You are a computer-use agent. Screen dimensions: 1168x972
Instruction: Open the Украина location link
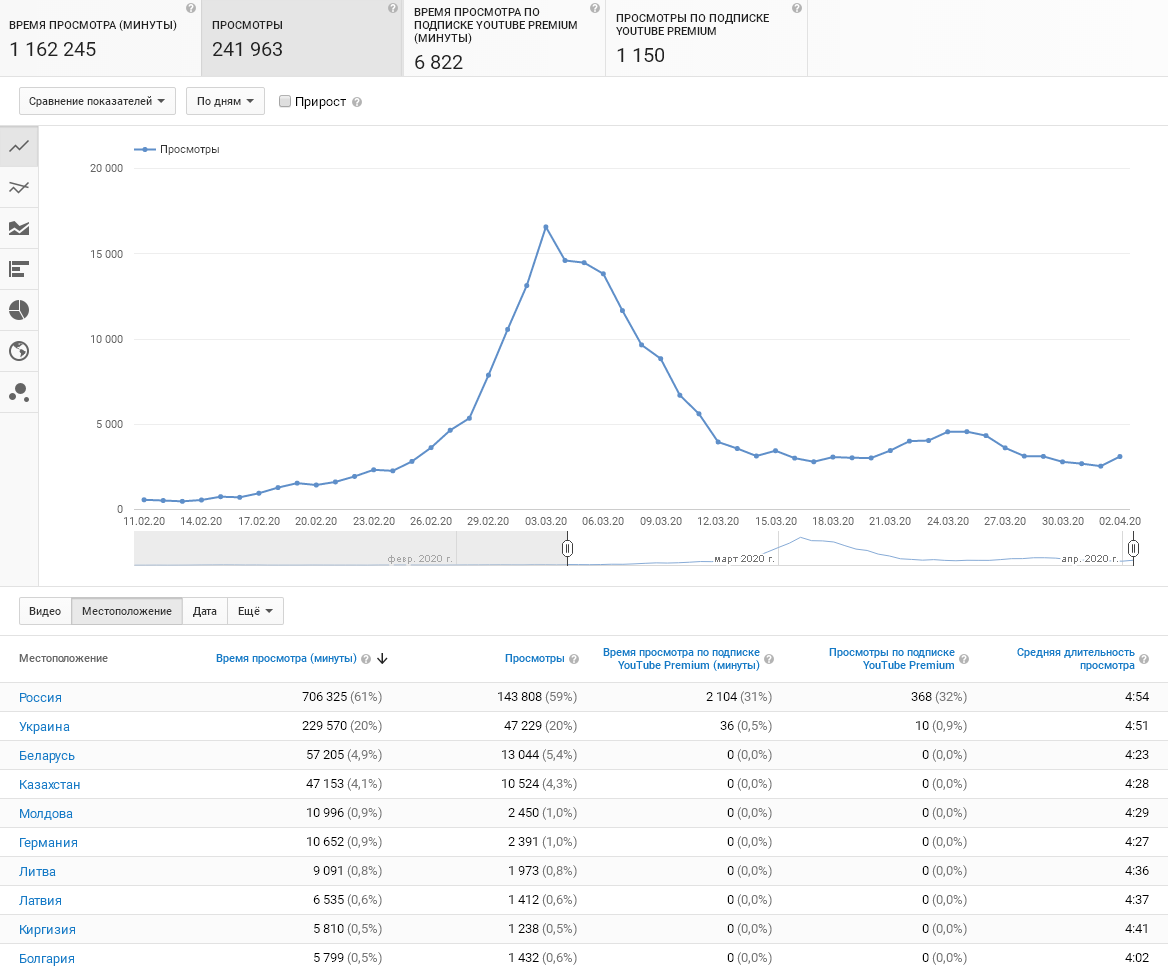tap(44, 726)
